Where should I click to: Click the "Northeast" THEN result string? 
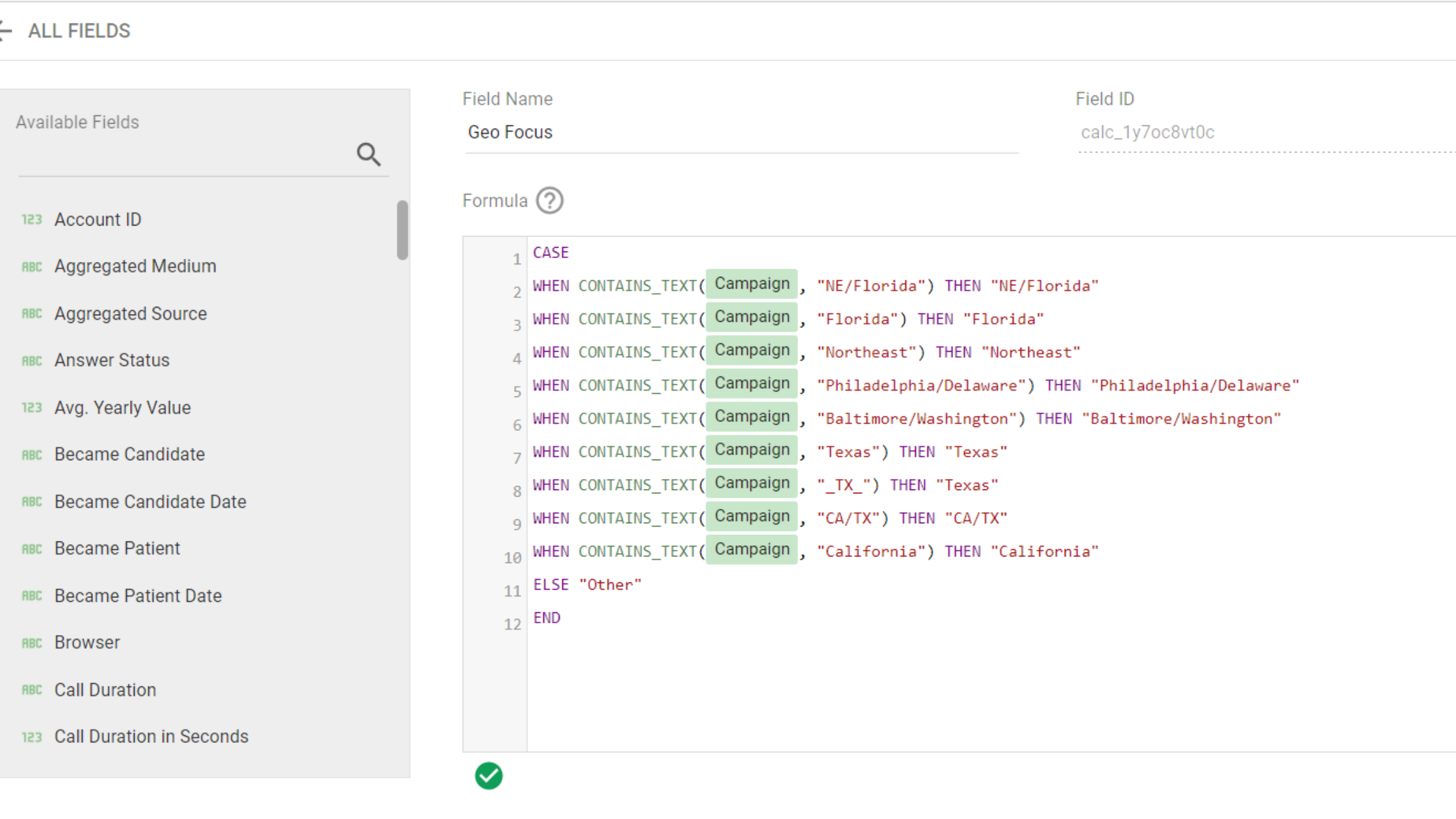point(1031,352)
